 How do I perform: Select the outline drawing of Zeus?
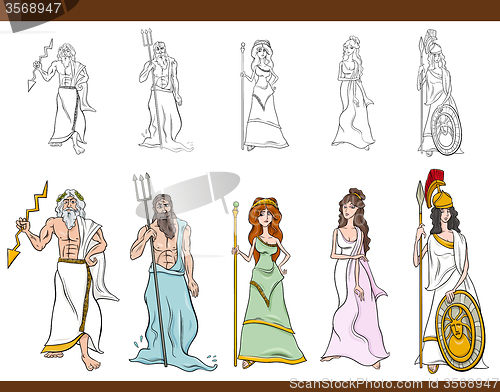click(x=62, y=97)
